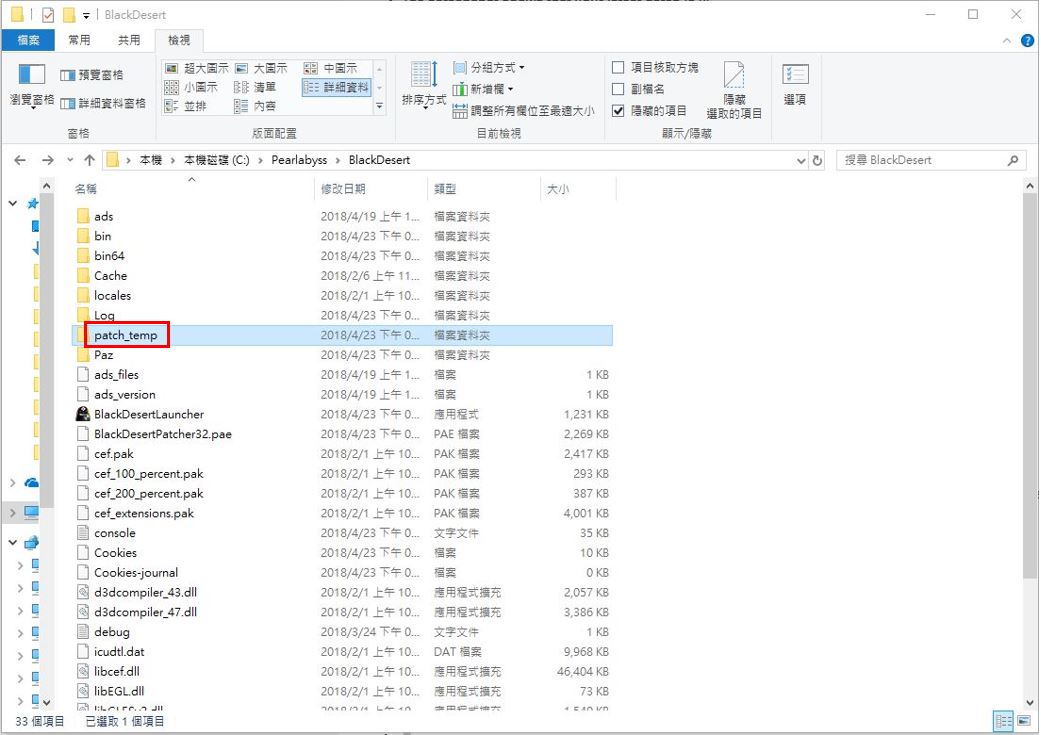
Task: Open quick access toolbar customize dropdown
Action: pyautogui.click(x=86, y=15)
